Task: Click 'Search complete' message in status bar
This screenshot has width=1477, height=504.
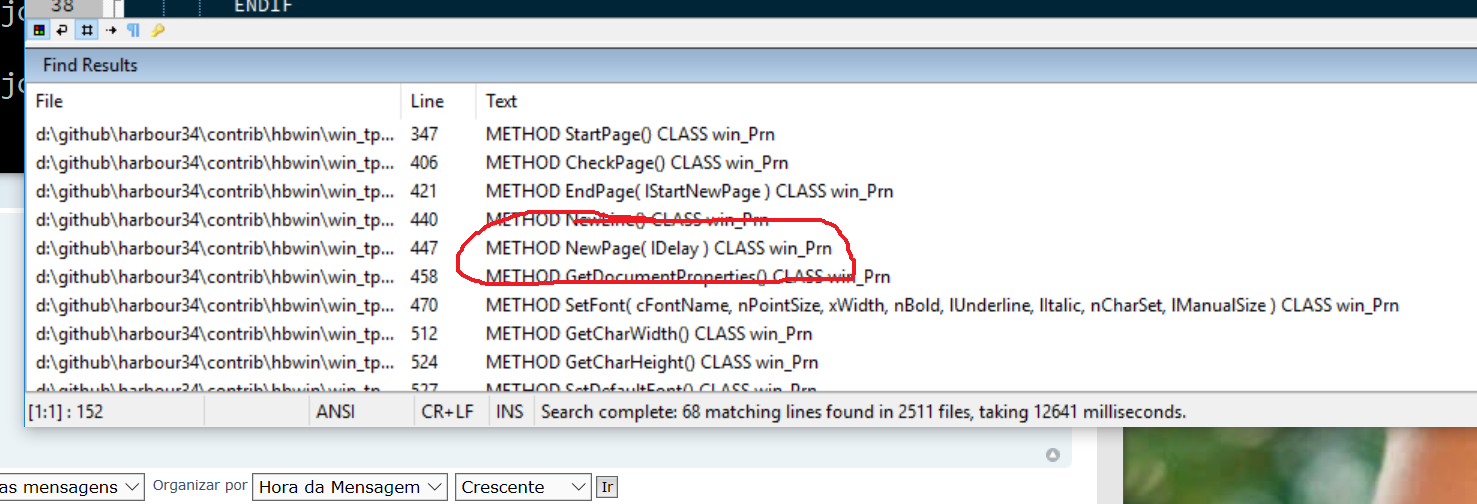Action: coord(864,411)
